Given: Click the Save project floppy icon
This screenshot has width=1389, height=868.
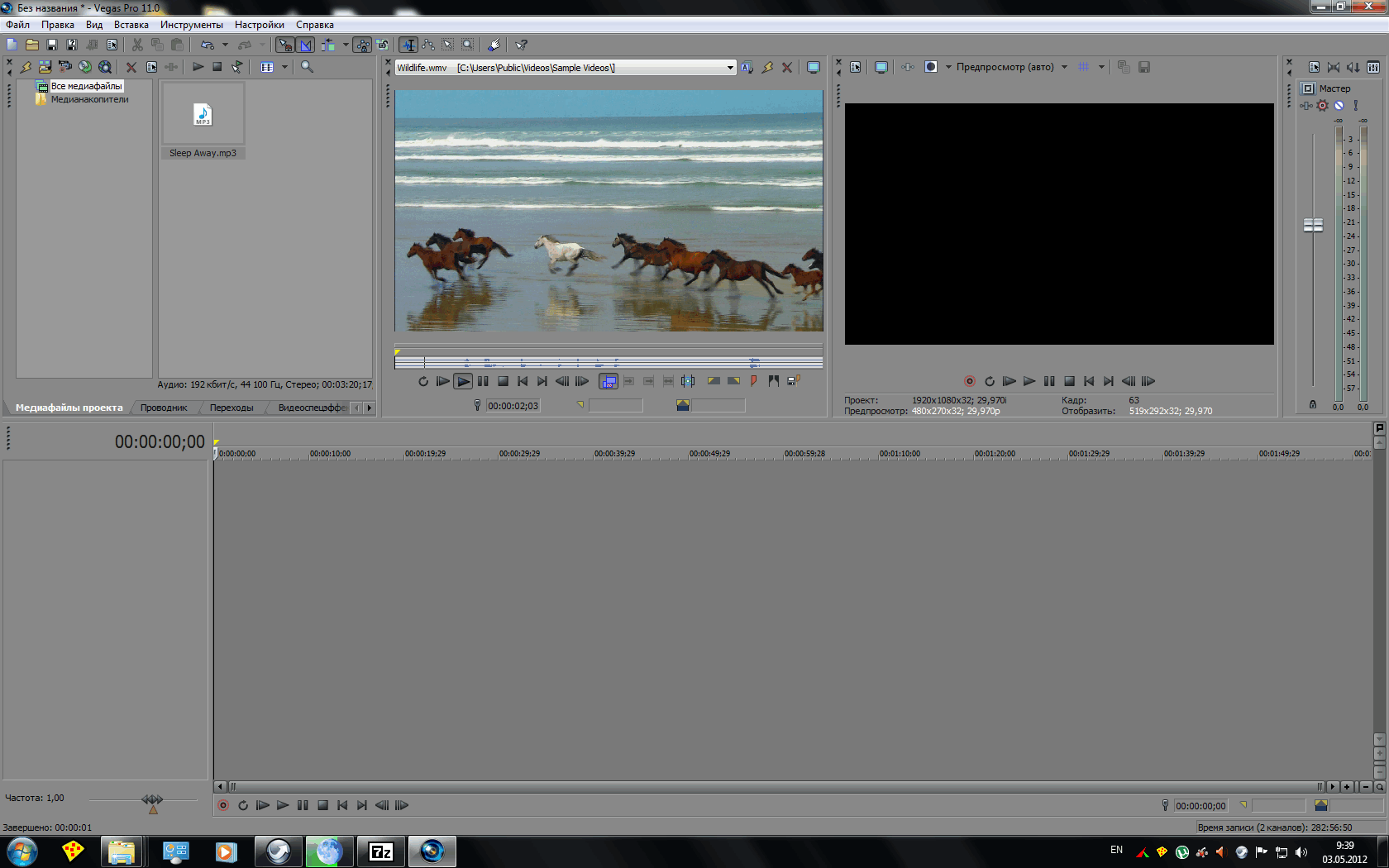Looking at the screenshot, I should tap(52, 45).
